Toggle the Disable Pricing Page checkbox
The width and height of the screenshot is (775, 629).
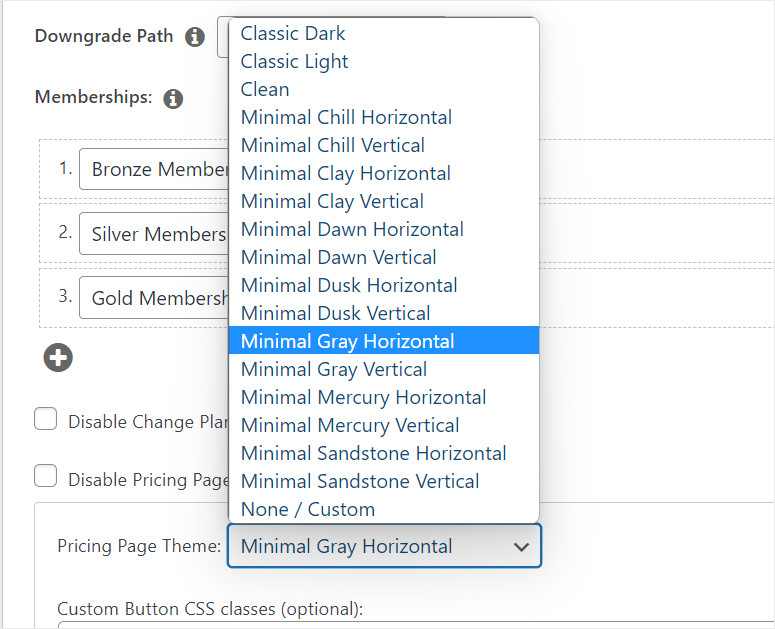46,478
